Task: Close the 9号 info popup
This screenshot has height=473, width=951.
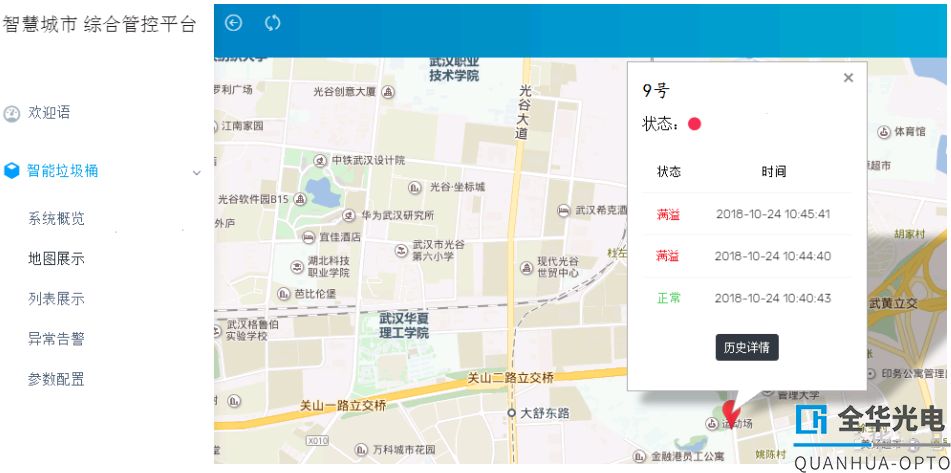Action: (x=848, y=77)
